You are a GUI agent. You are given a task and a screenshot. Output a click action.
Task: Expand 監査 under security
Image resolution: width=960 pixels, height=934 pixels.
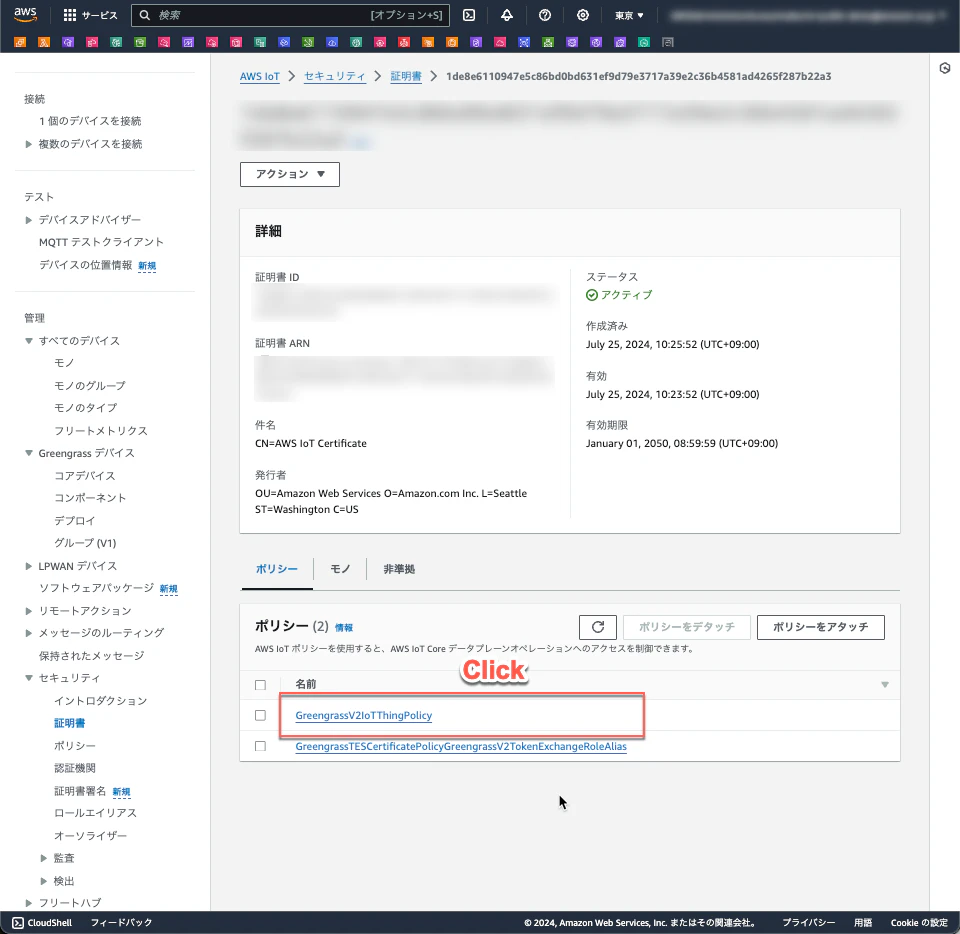pos(43,858)
